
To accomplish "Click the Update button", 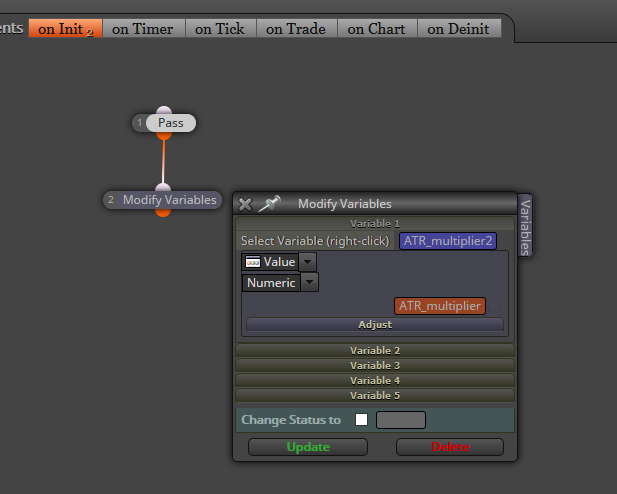I will point(308,447).
